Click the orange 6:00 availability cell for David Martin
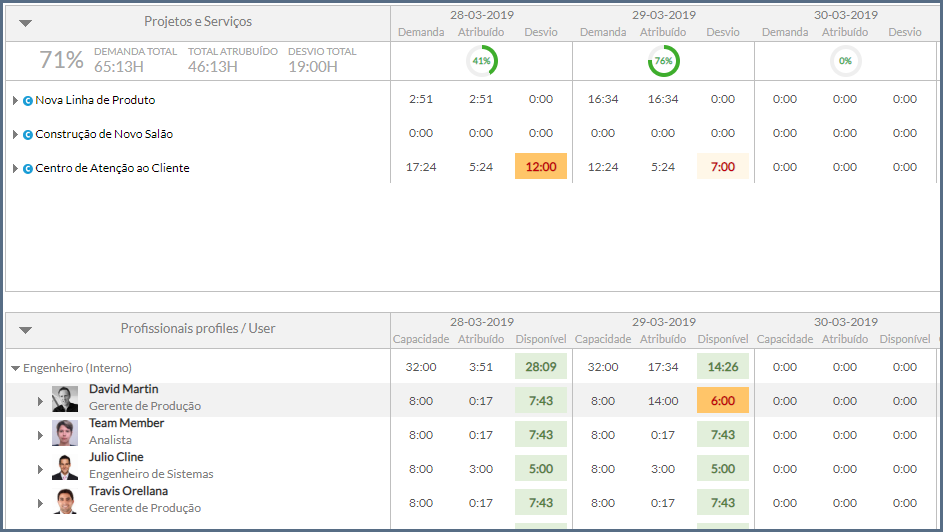The image size is (943, 532). click(x=723, y=401)
